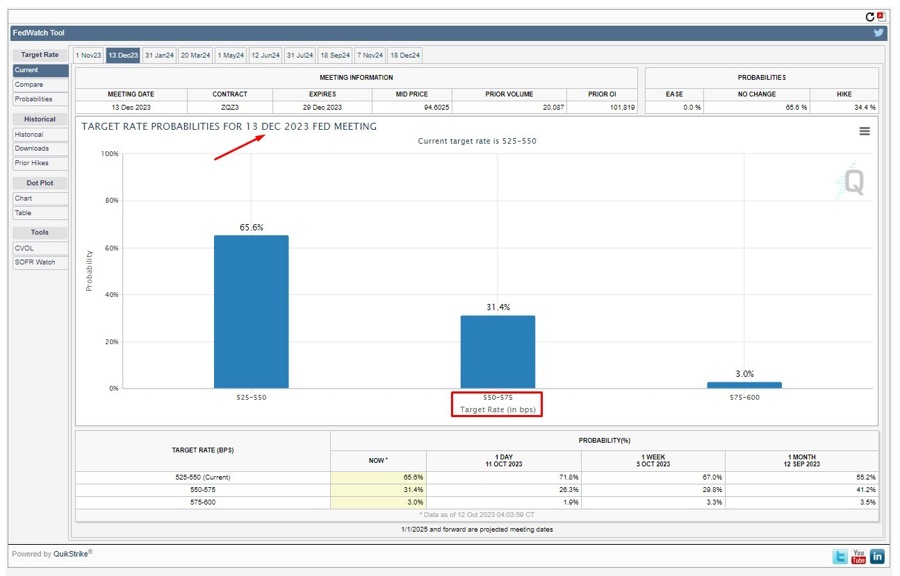Click the 71.8% value in 1 Day column

point(569,477)
